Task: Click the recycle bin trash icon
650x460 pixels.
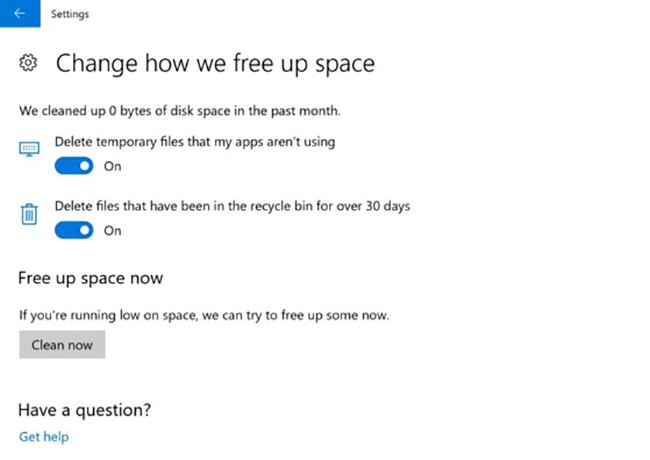Action: click(29, 214)
